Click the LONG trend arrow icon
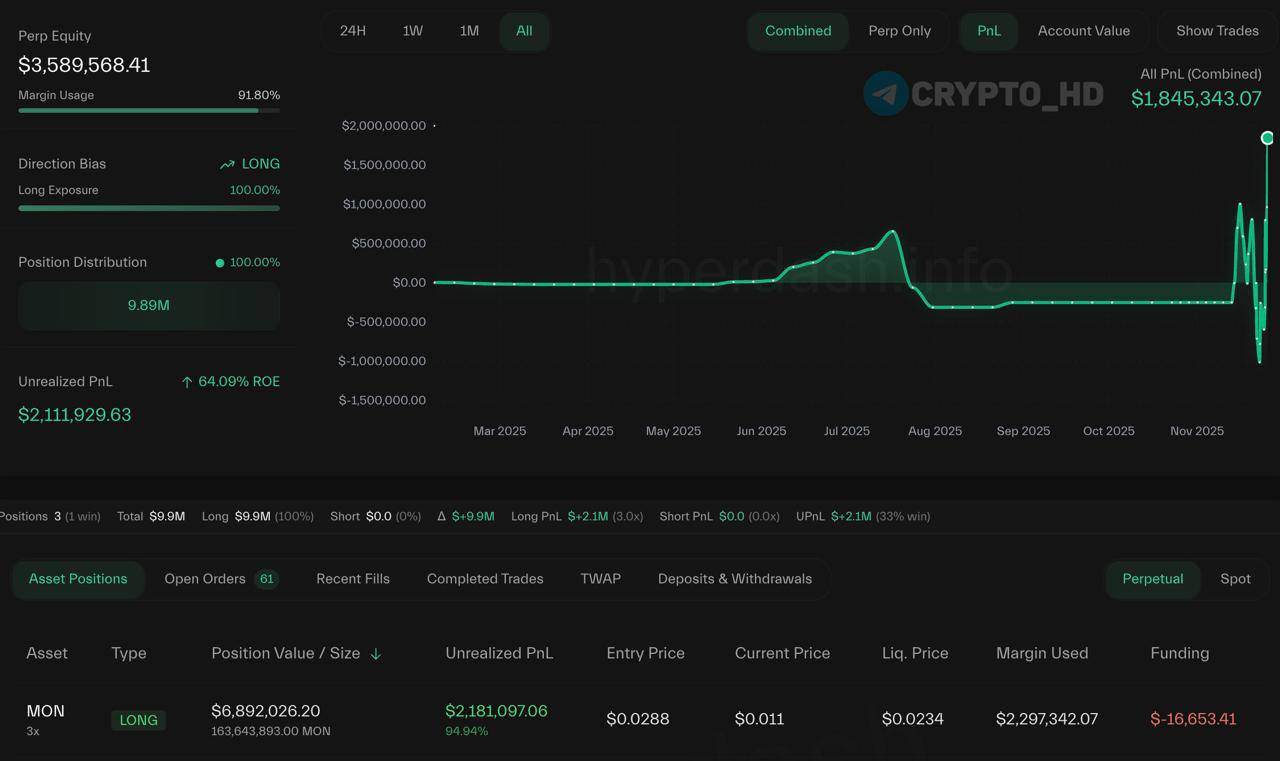 tap(227, 164)
